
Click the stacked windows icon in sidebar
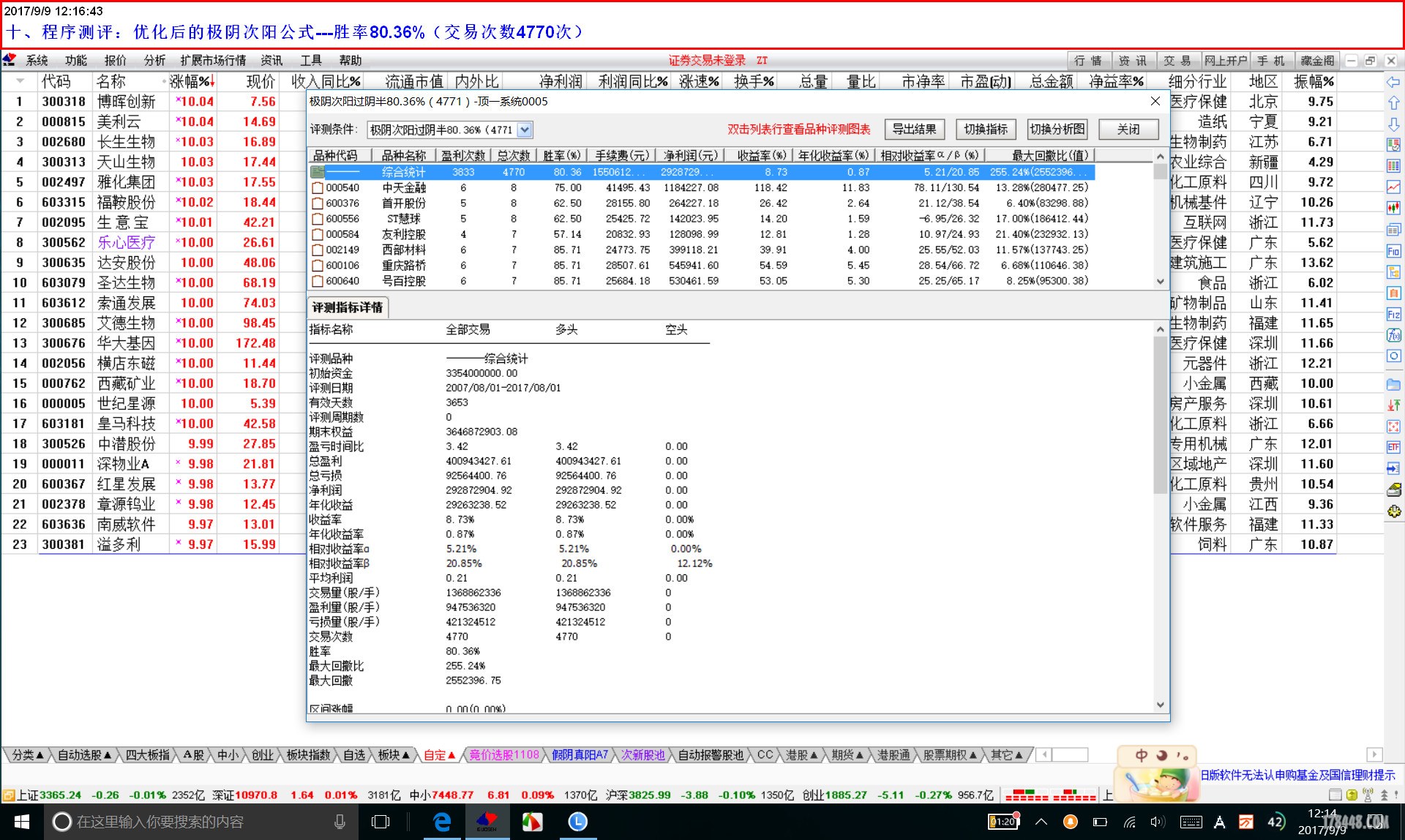pyautogui.click(x=1393, y=230)
